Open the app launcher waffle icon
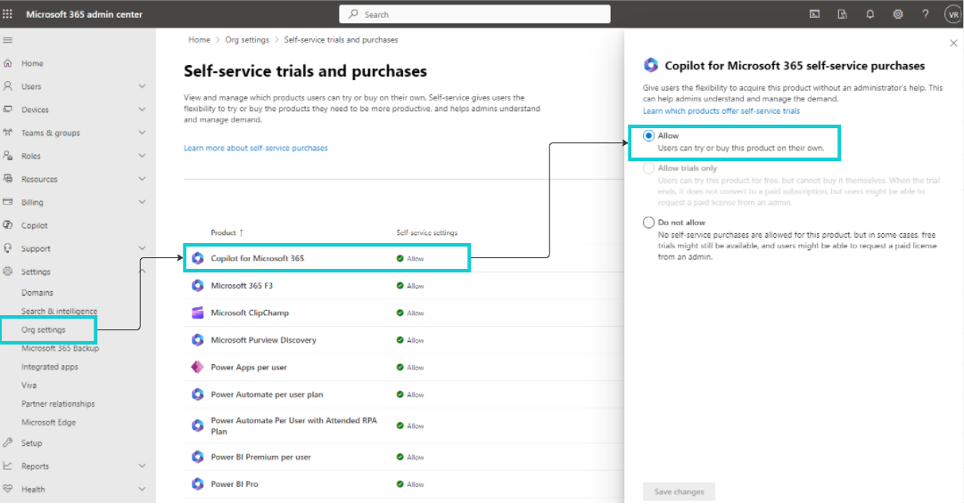The image size is (964, 504). pyautogui.click(x=10, y=14)
